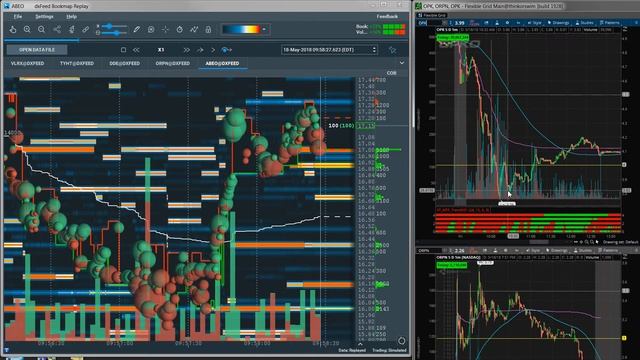Click the COB column header
This screenshot has height=360, width=640.
(x=391, y=73)
